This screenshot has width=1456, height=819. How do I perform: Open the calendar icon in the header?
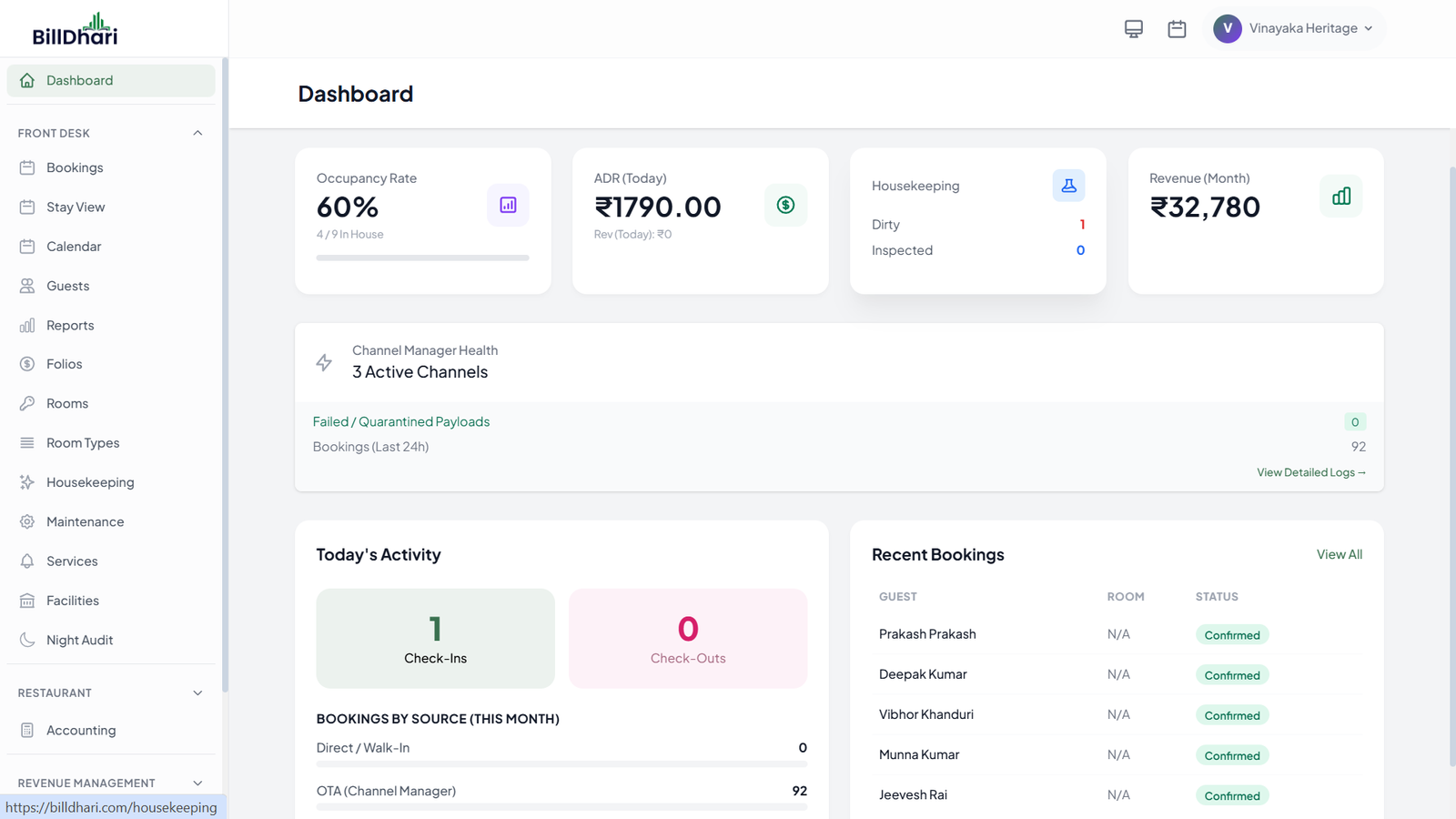[x=1177, y=28]
